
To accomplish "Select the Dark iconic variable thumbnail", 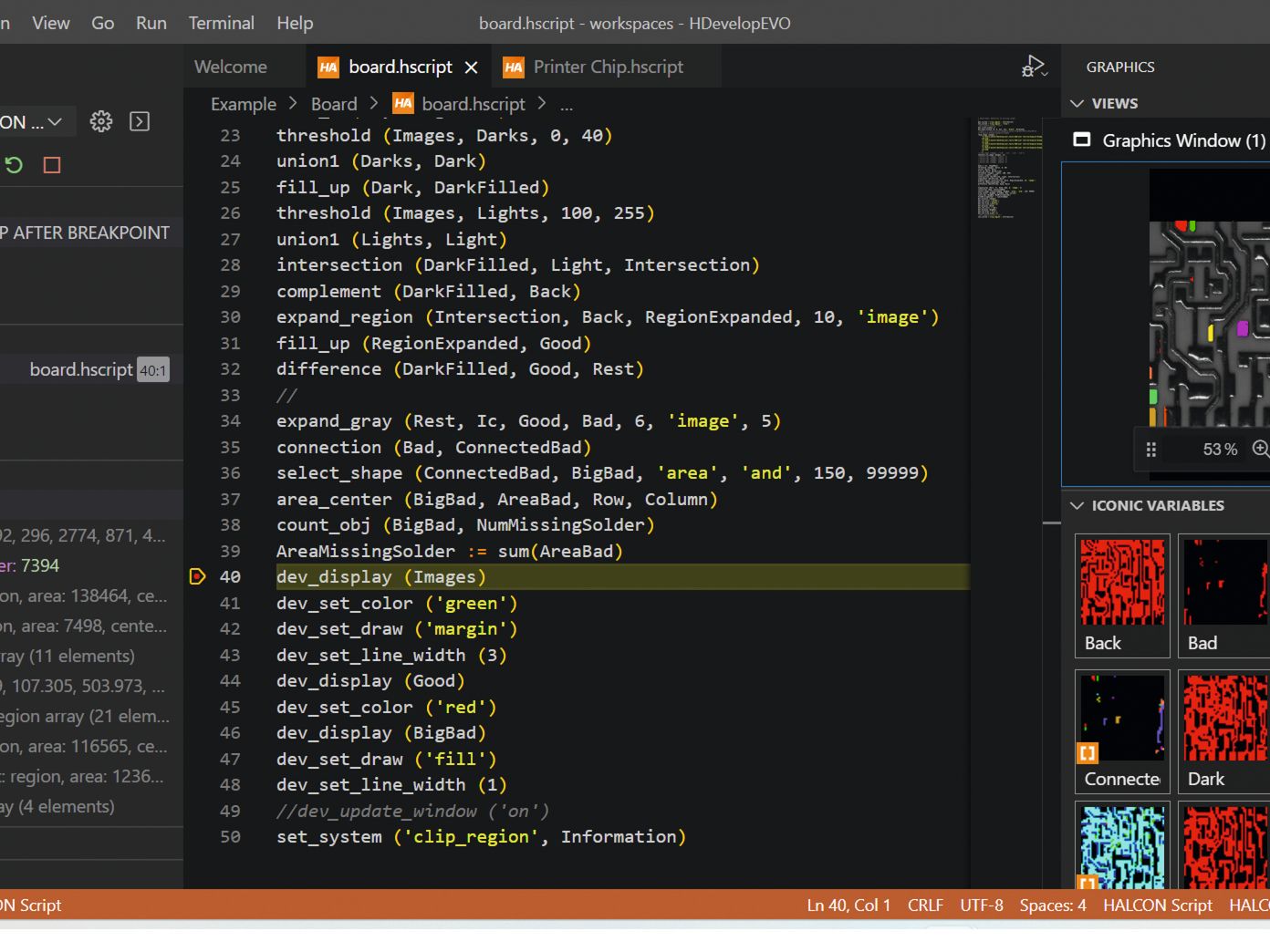I will [x=1223, y=731].
